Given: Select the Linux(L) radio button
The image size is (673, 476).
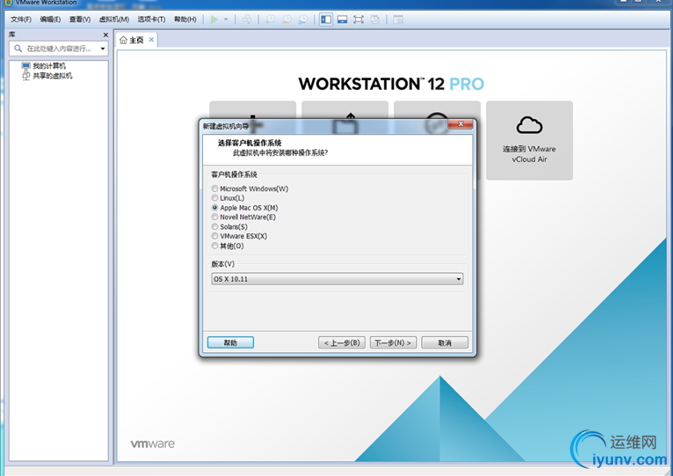Looking at the screenshot, I should click(x=215, y=198).
